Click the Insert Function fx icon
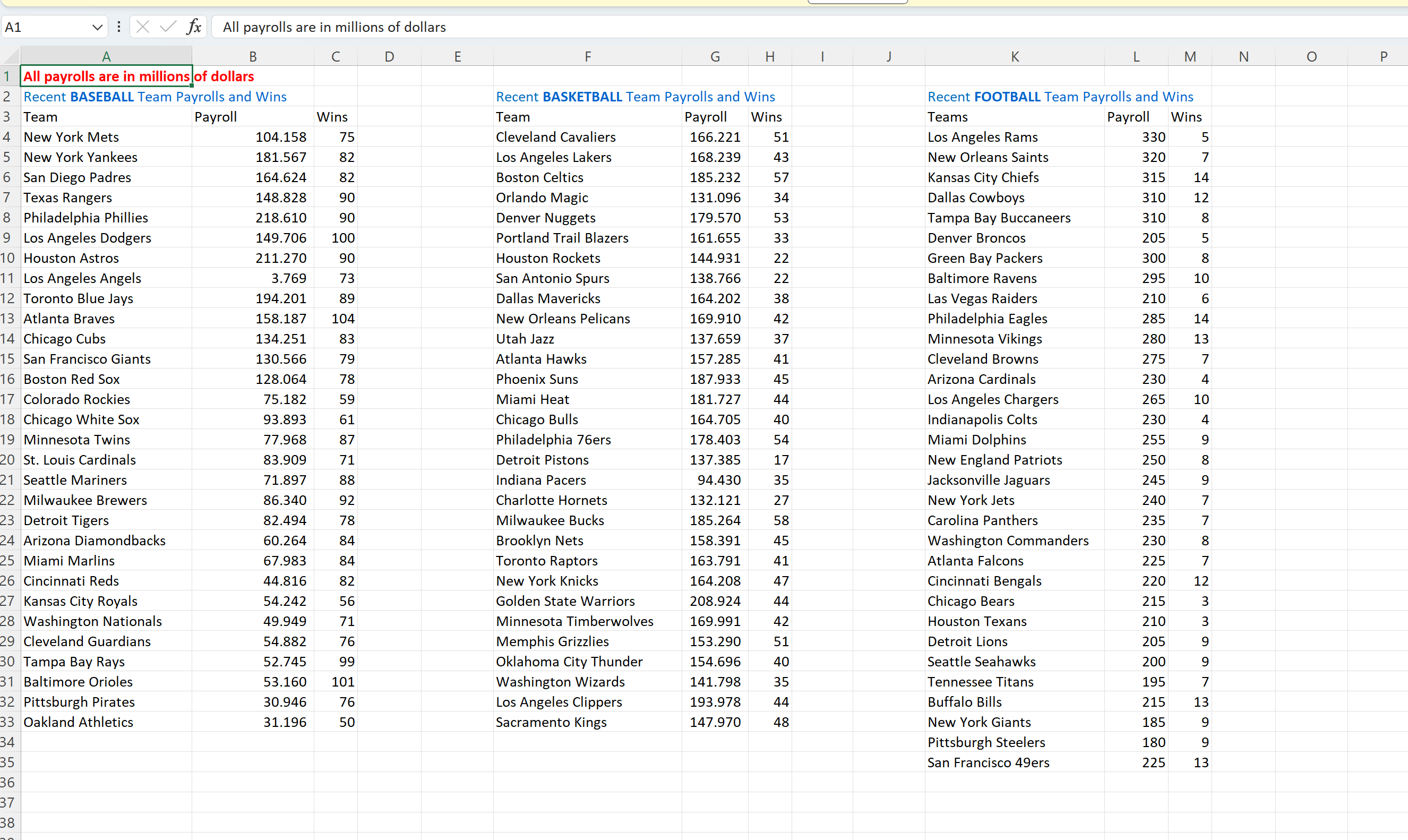 (x=194, y=27)
